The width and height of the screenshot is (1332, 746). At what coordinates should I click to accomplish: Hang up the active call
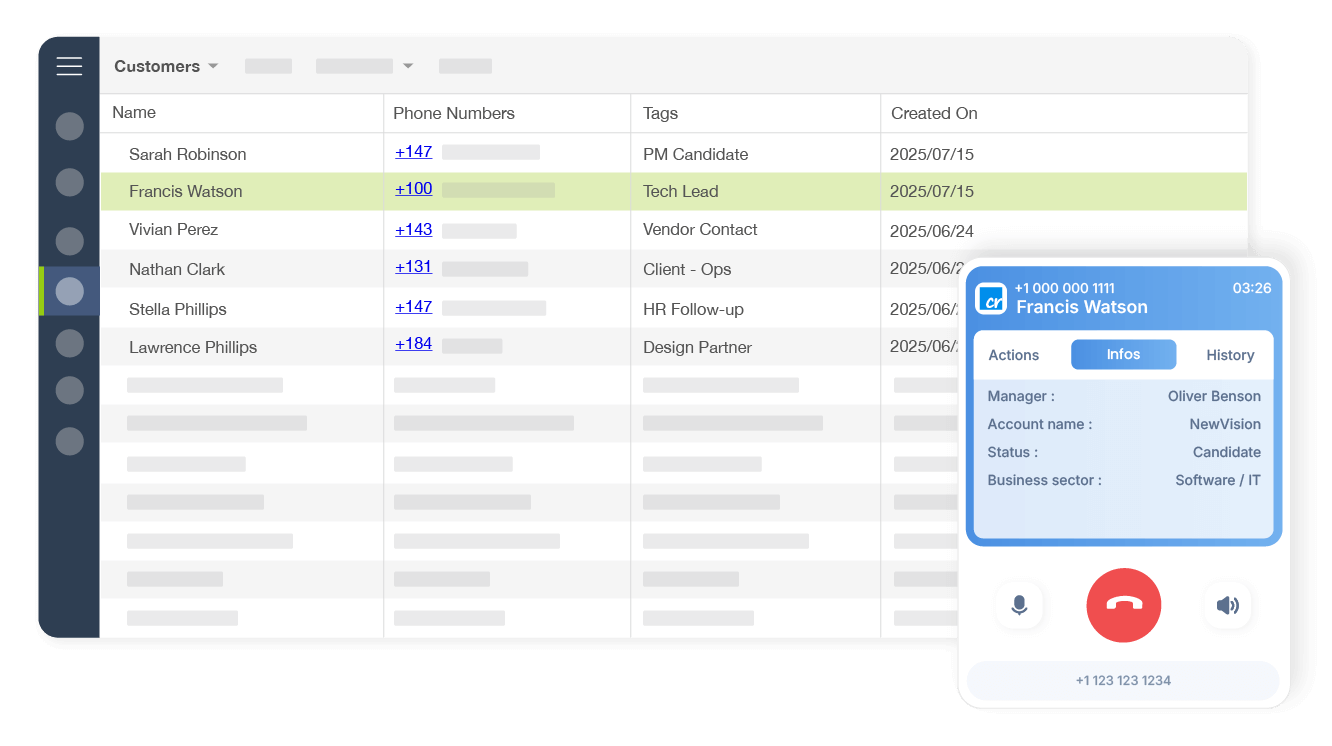pyautogui.click(x=1123, y=605)
